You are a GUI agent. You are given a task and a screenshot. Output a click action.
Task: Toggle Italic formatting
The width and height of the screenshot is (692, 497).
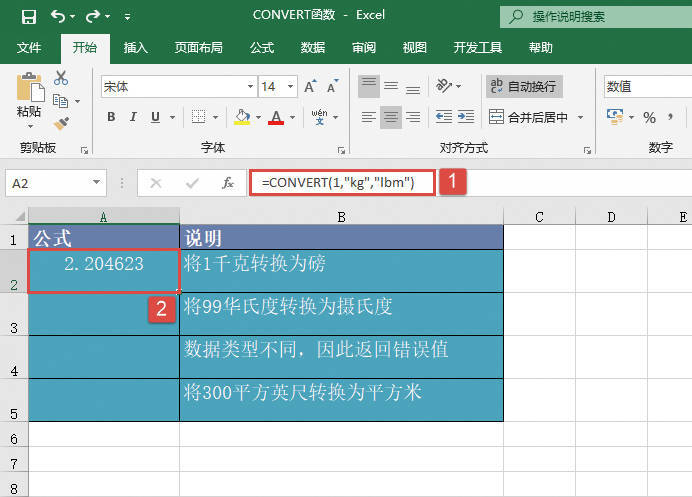click(x=136, y=118)
